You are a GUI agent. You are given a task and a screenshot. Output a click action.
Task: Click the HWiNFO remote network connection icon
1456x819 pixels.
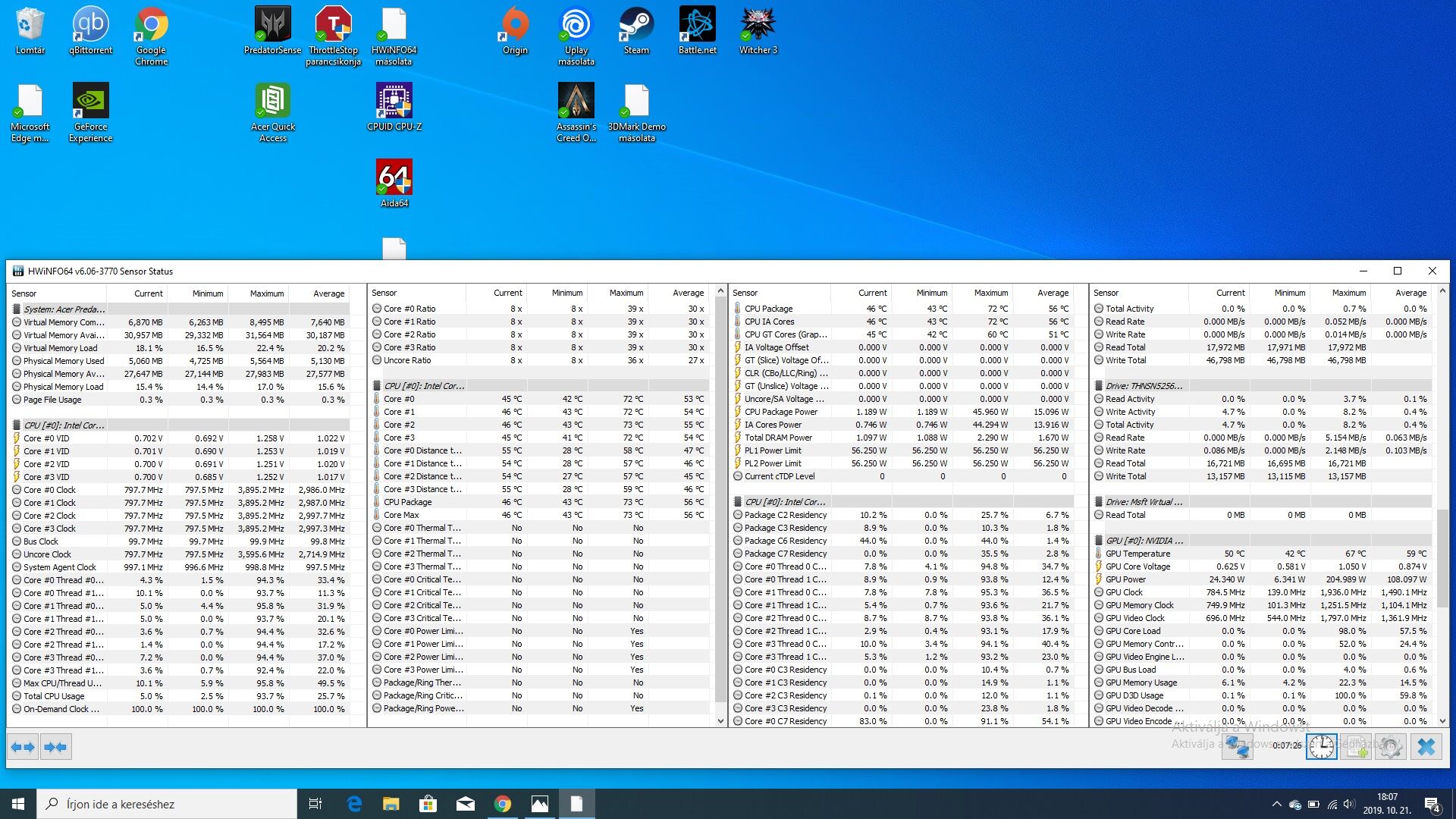(x=1238, y=747)
